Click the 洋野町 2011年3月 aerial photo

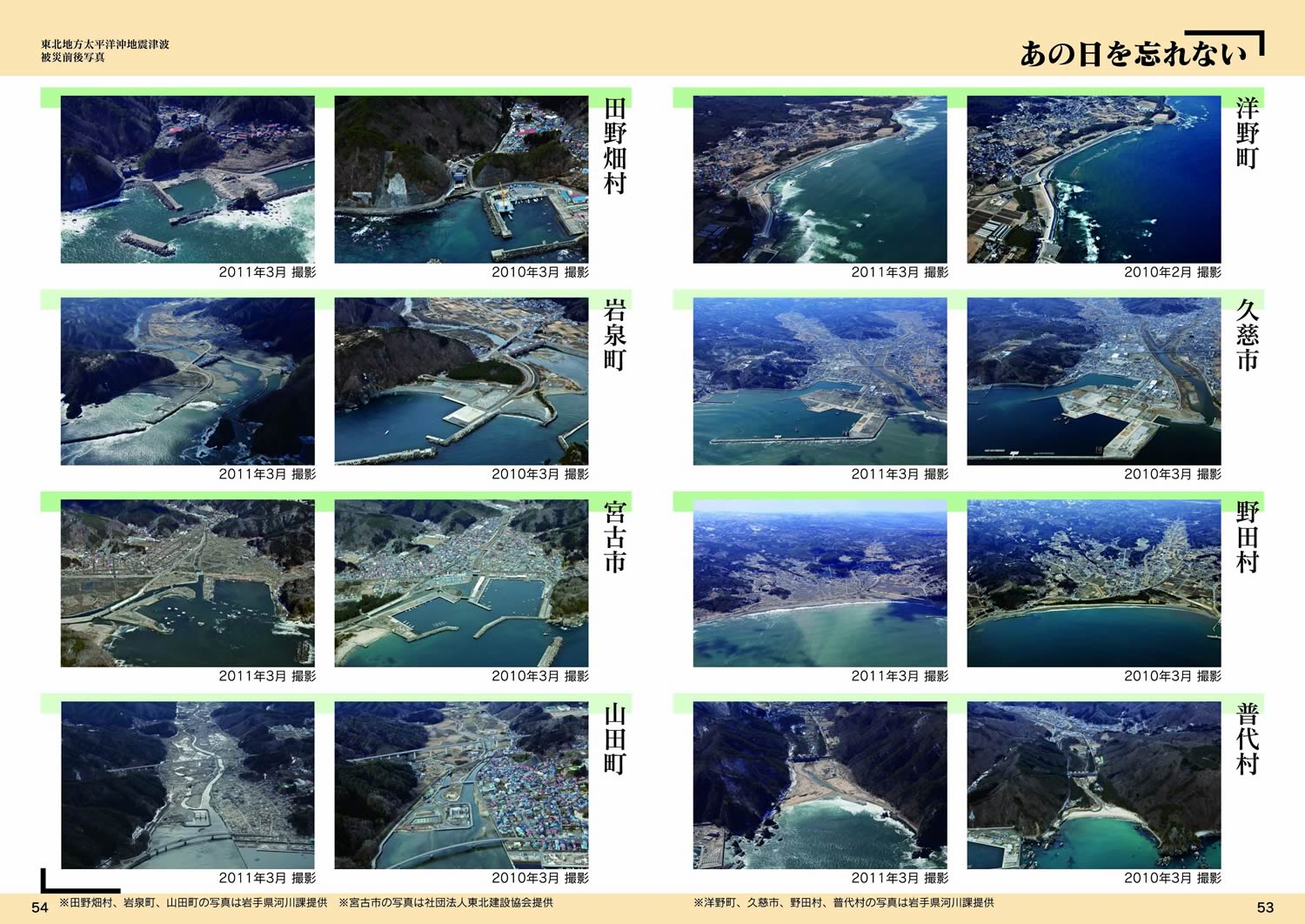[820, 179]
